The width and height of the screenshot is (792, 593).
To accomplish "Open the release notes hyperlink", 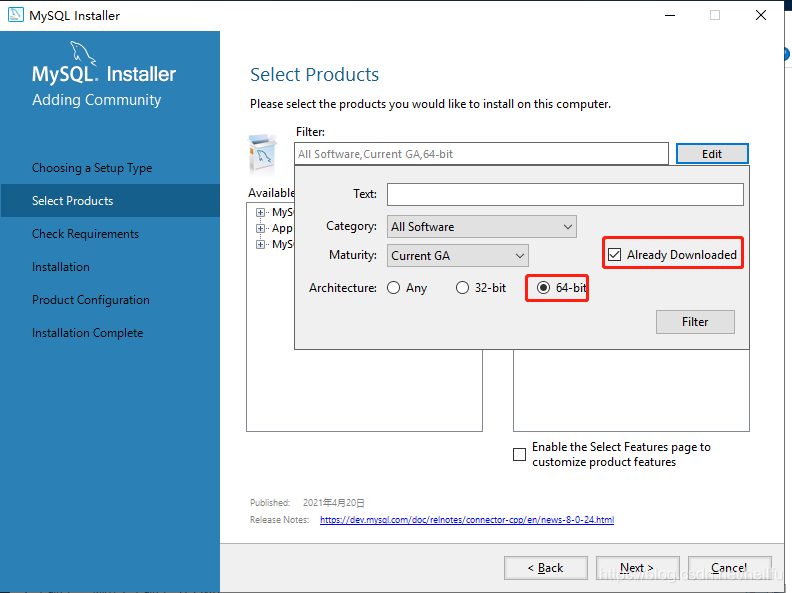I will [x=467, y=520].
